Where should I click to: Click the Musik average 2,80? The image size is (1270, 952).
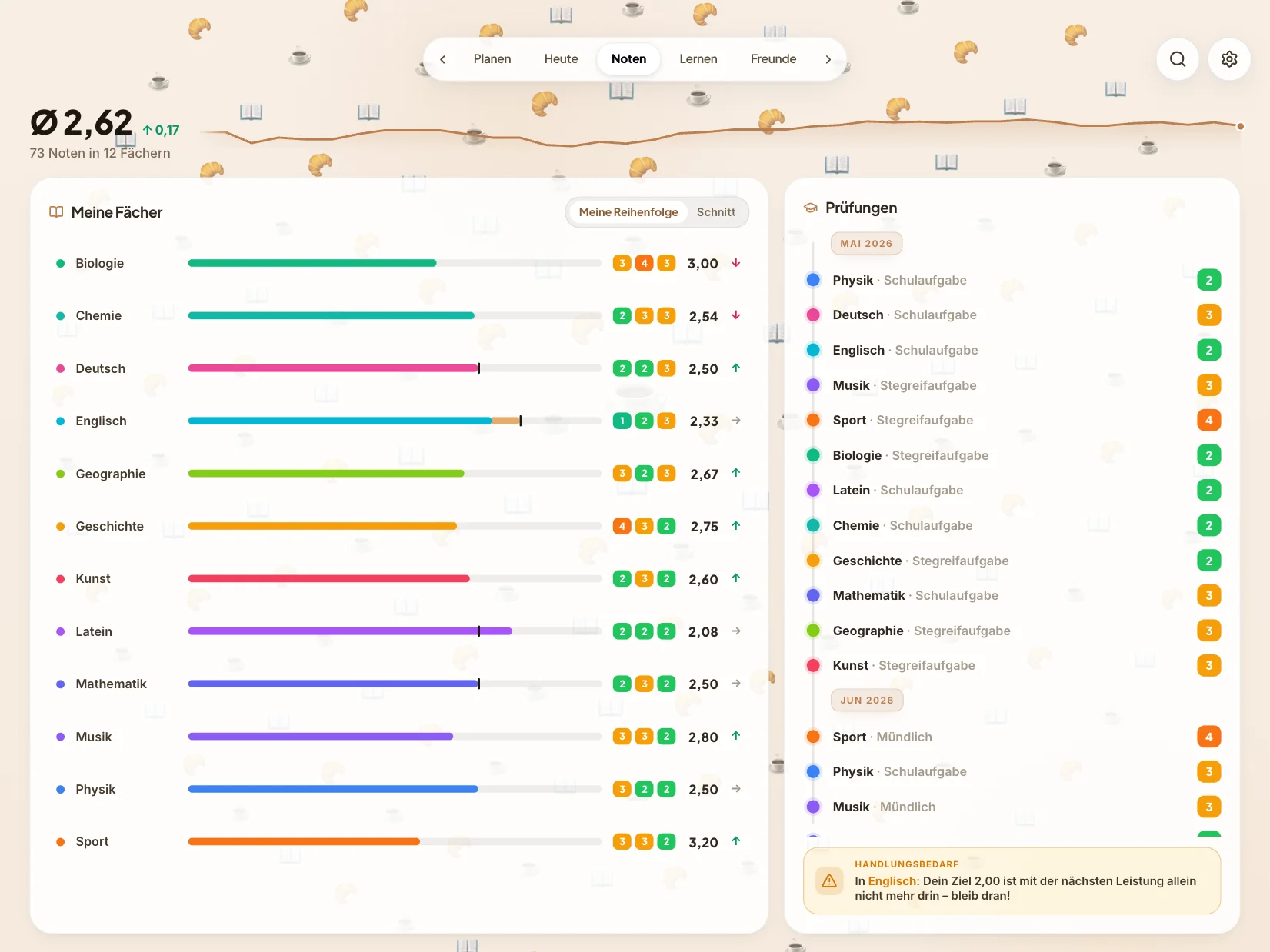click(703, 737)
